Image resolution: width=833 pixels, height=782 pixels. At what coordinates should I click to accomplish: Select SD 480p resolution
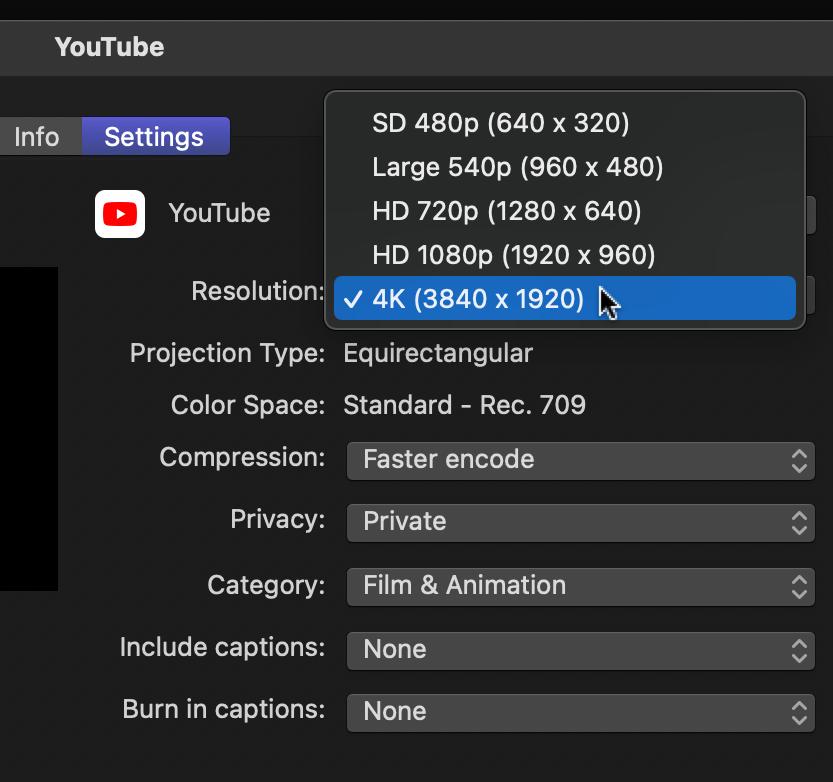pyautogui.click(x=500, y=122)
